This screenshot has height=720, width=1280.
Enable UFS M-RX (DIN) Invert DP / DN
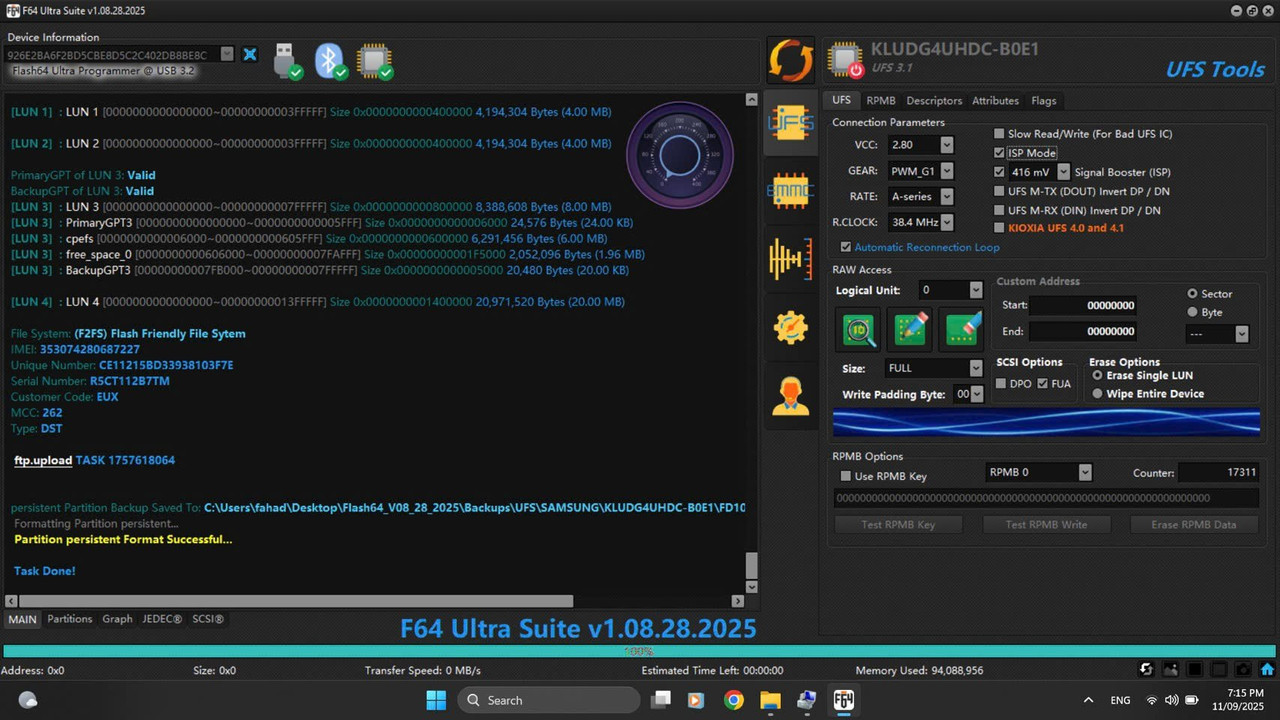[x=999, y=210]
